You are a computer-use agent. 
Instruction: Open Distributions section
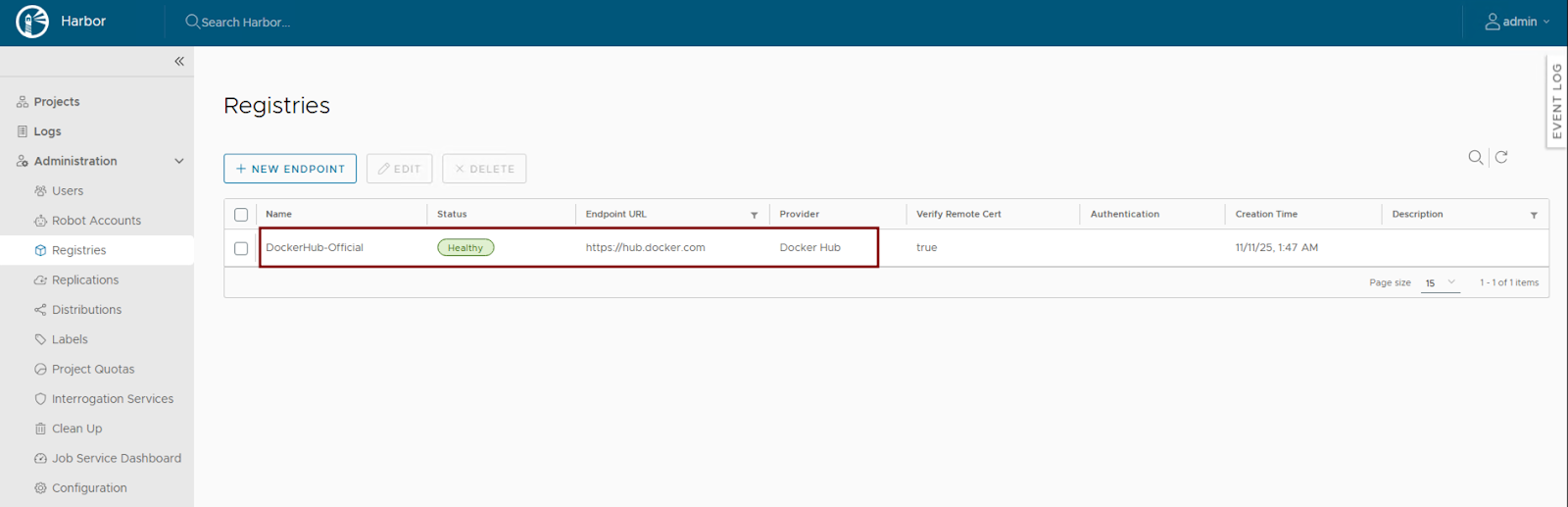click(x=86, y=310)
